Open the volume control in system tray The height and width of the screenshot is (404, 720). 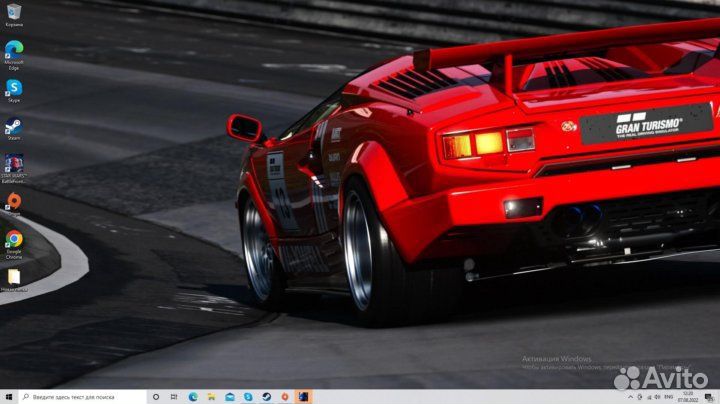[655, 397]
